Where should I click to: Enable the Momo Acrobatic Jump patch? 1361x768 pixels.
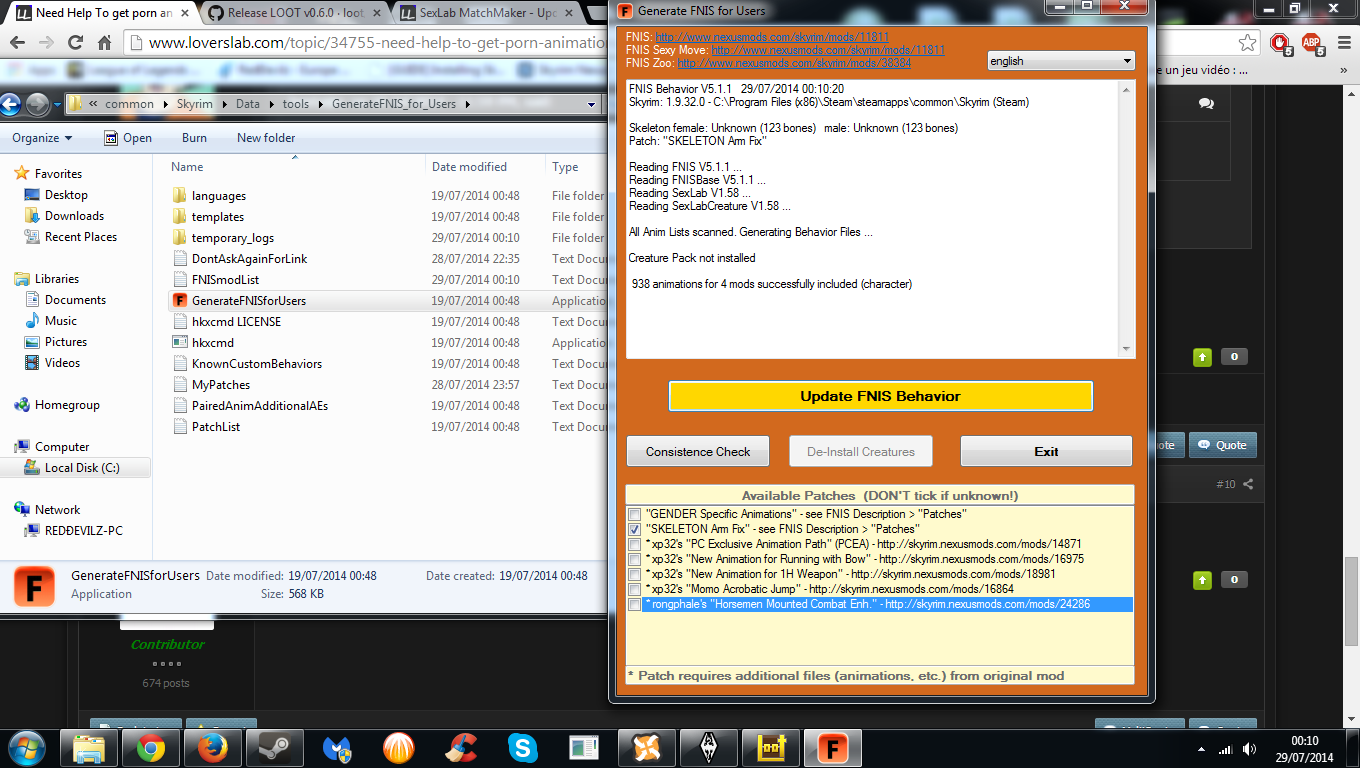(634, 589)
